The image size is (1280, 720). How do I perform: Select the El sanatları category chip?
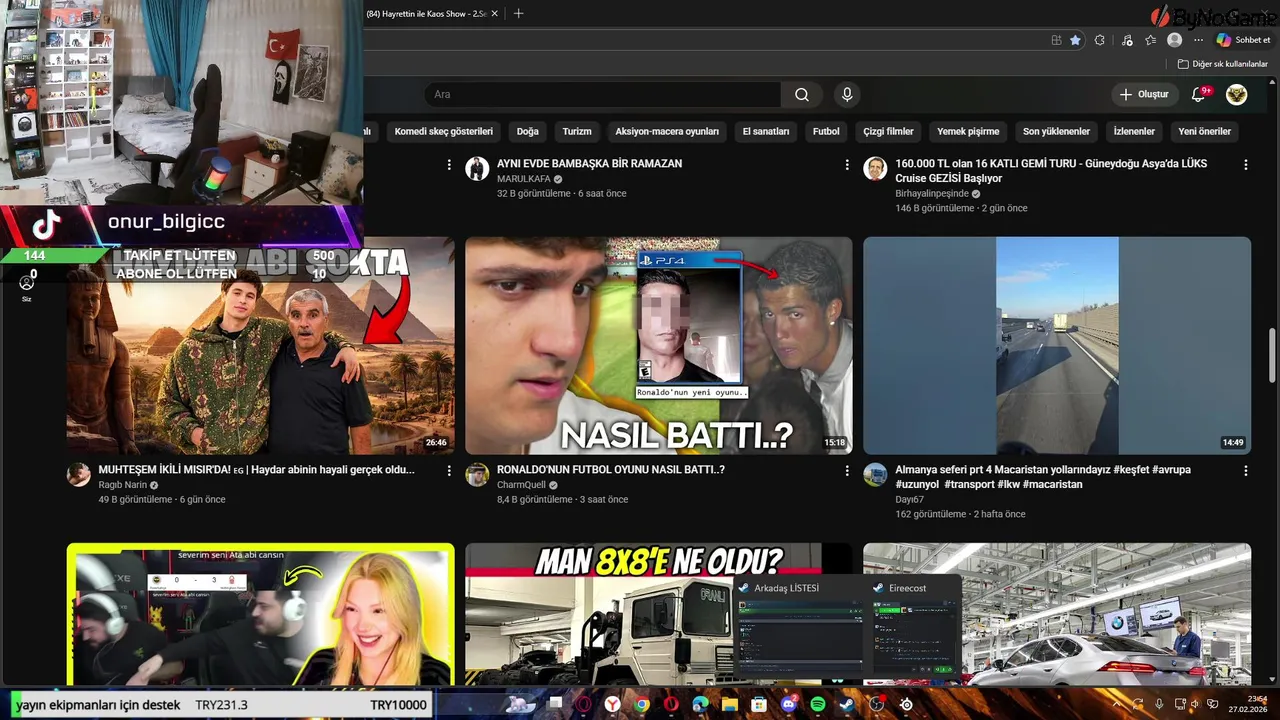[766, 131]
